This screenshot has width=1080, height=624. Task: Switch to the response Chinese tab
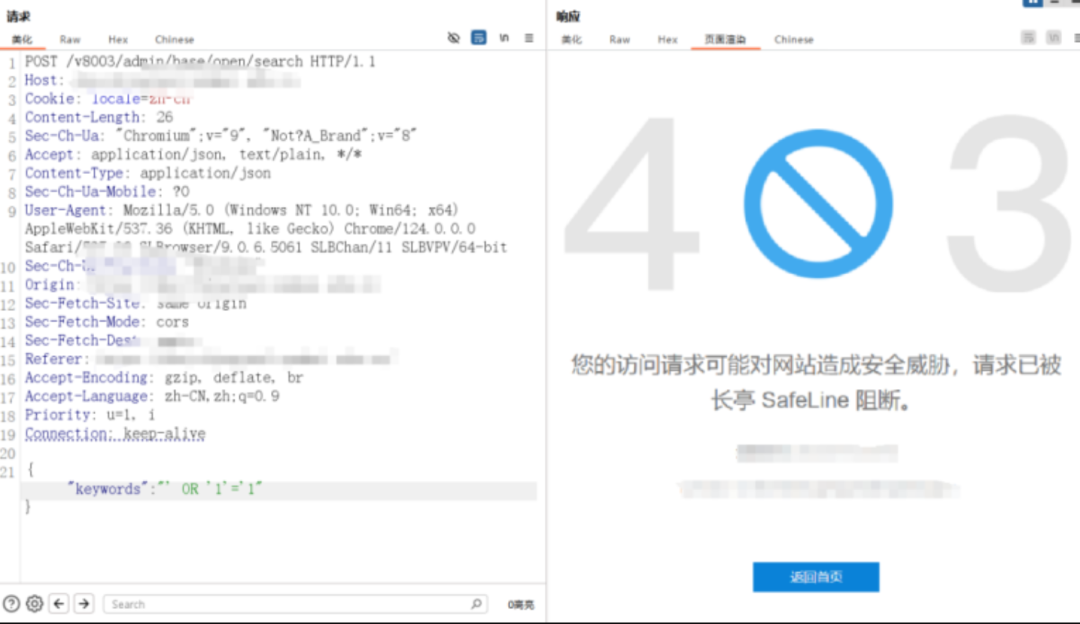point(793,39)
